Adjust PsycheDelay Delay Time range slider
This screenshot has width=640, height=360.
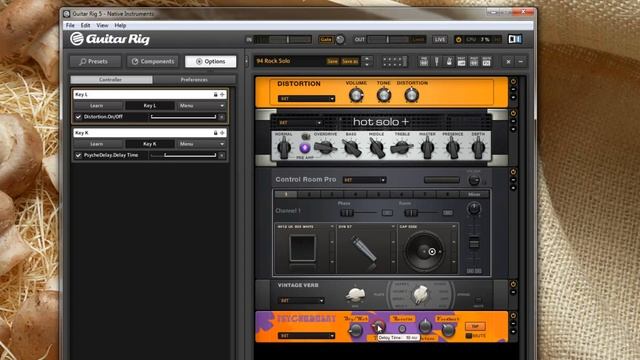point(183,156)
